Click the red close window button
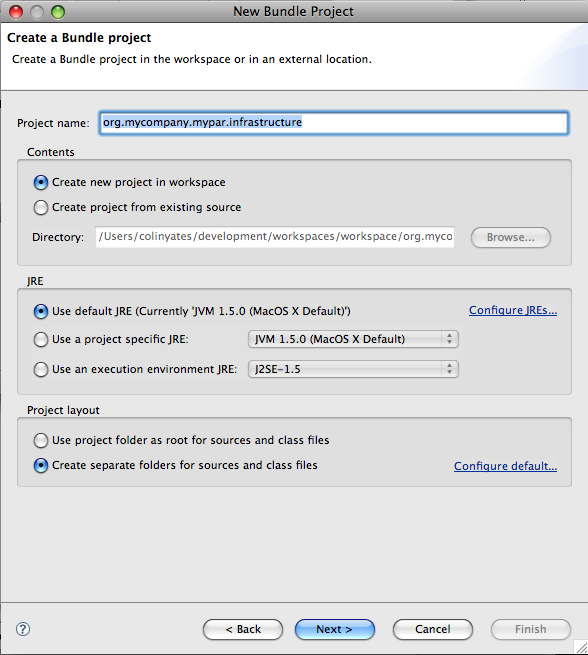 (16, 12)
